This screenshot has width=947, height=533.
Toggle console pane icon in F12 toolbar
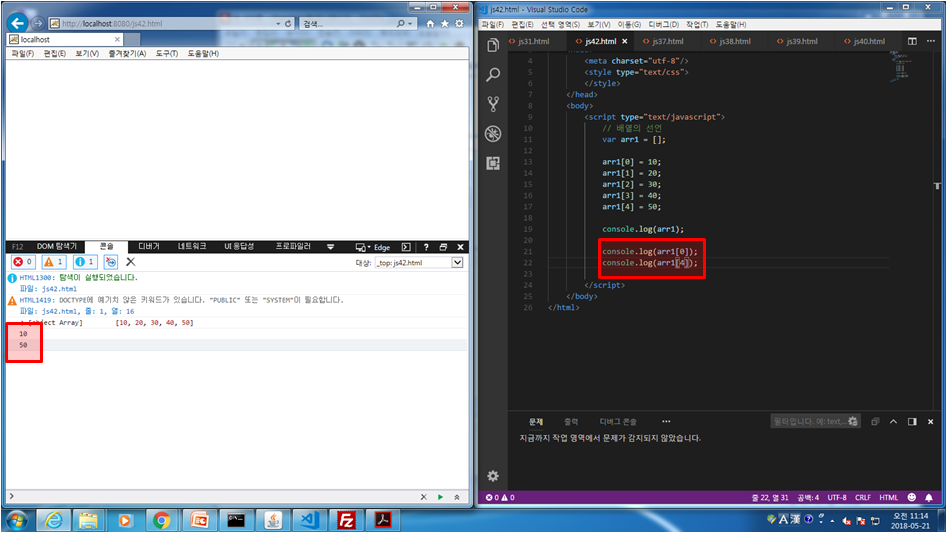pos(406,247)
